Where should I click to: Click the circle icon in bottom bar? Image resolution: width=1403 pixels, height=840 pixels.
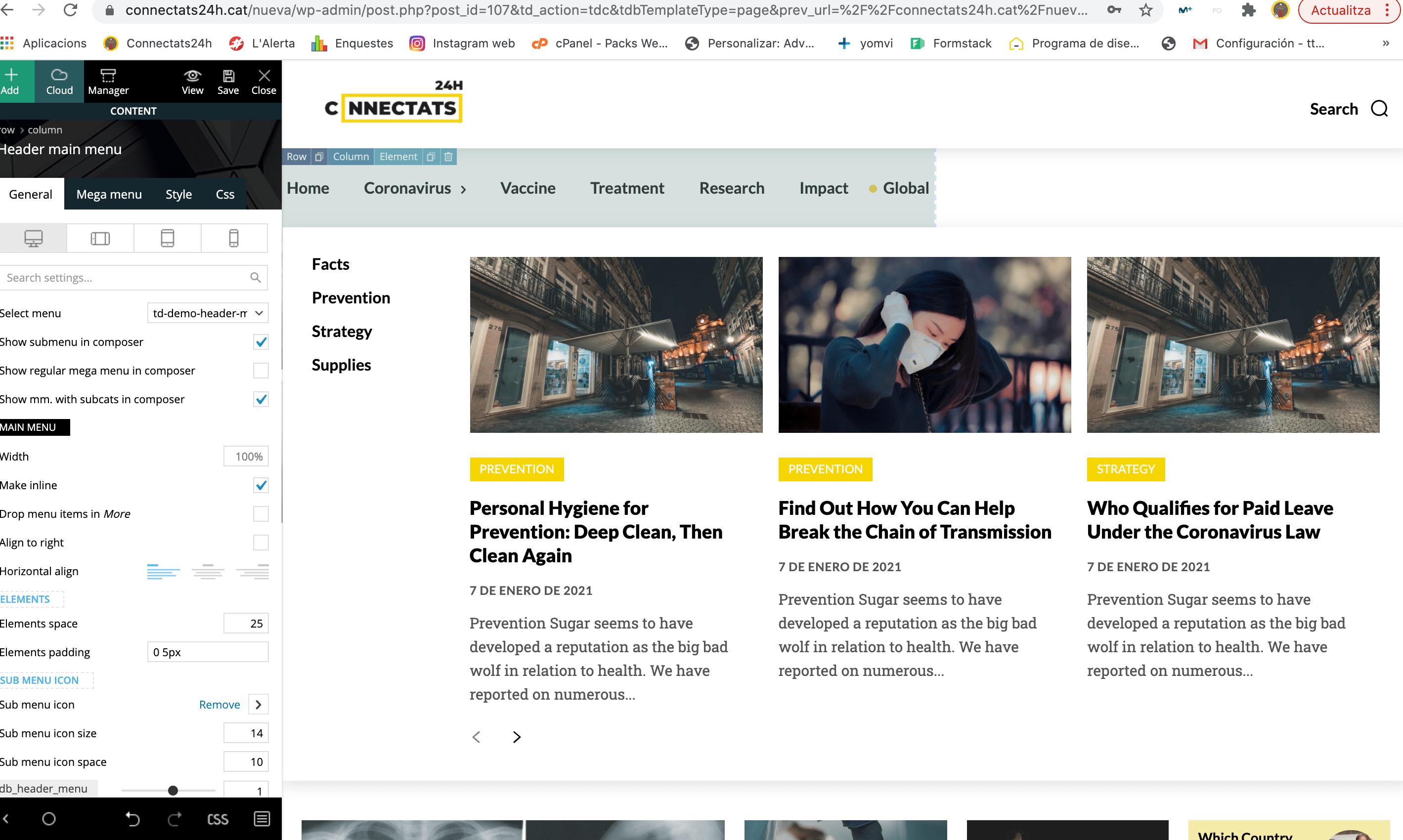tap(48, 818)
